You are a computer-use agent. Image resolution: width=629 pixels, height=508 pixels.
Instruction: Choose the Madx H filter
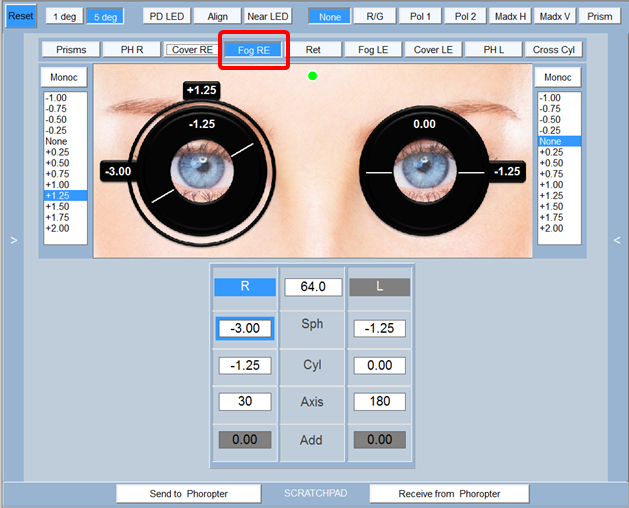click(510, 17)
